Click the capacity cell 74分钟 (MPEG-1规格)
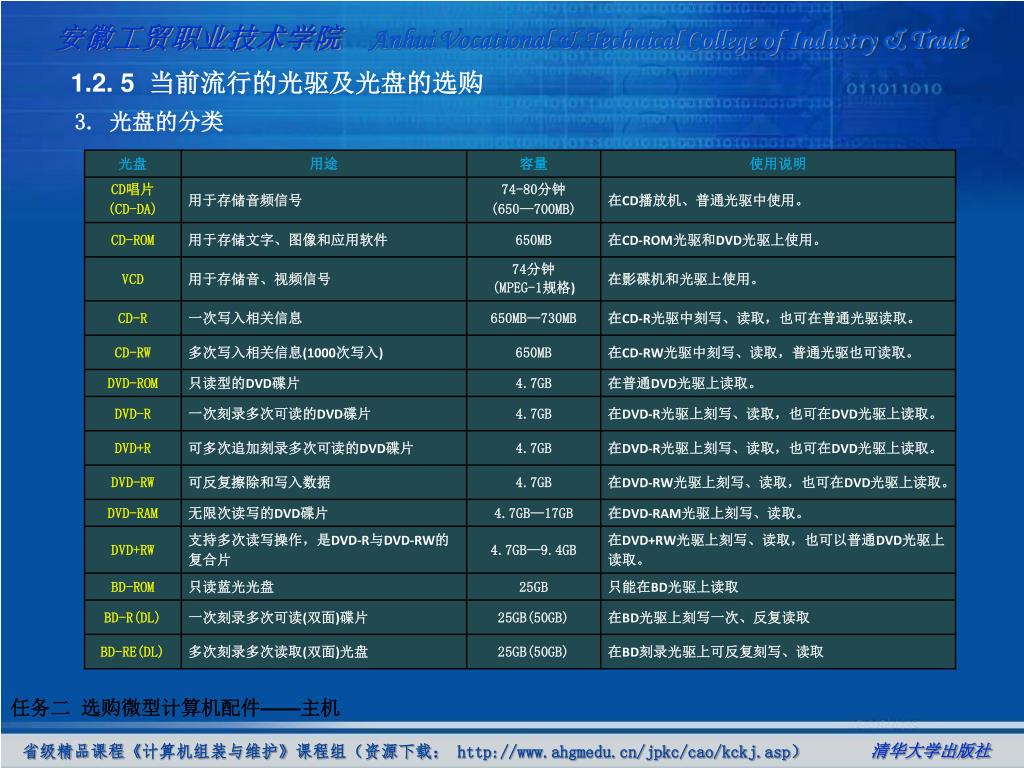 pos(533,279)
